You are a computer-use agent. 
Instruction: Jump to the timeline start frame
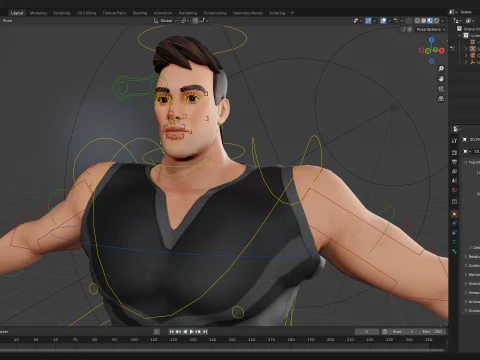click(171, 332)
